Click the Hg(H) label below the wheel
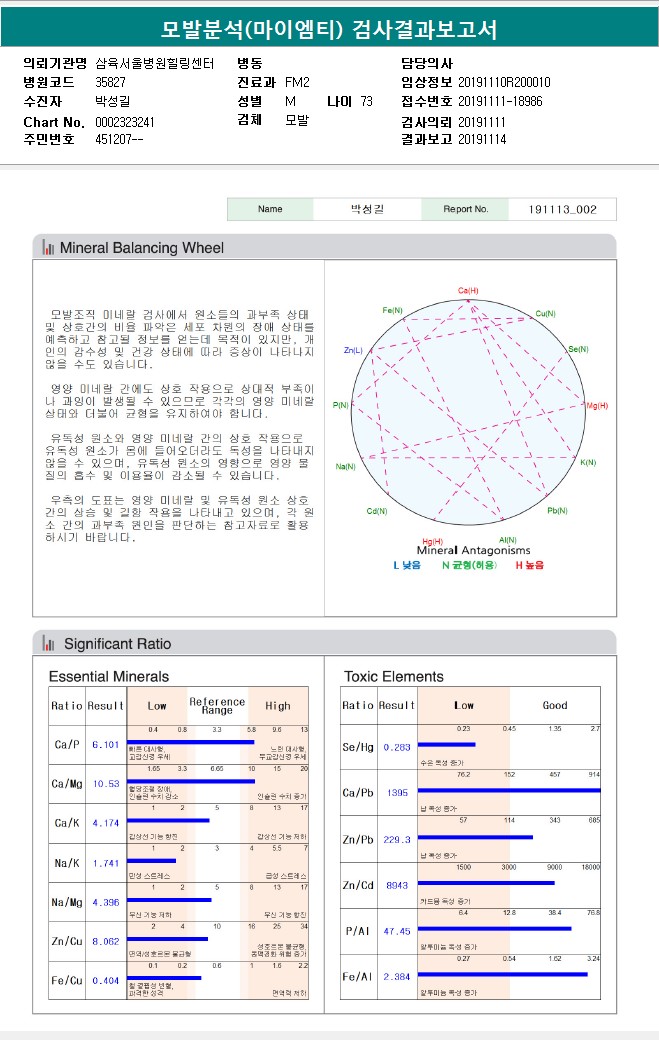 (x=432, y=541)
